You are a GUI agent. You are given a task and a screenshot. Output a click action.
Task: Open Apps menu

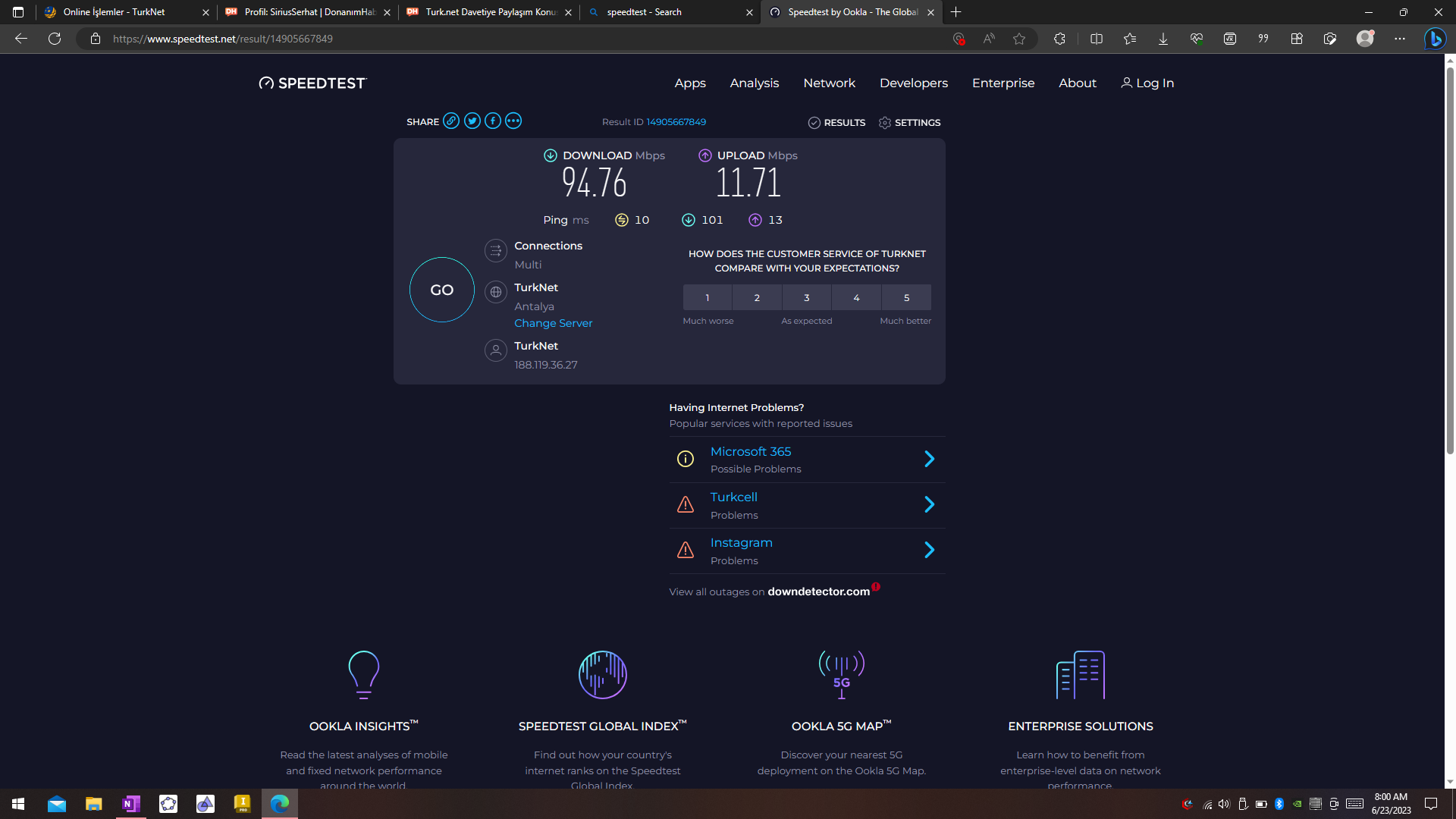pos(690,83)
